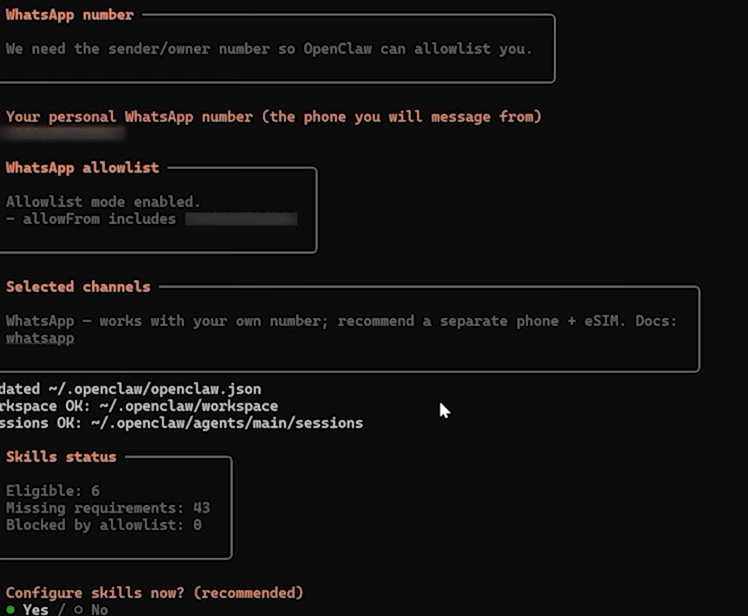The image size is (748, 616).
Task: Click the blurred personal WhatsApp number entry
Action: coord(63,134)
